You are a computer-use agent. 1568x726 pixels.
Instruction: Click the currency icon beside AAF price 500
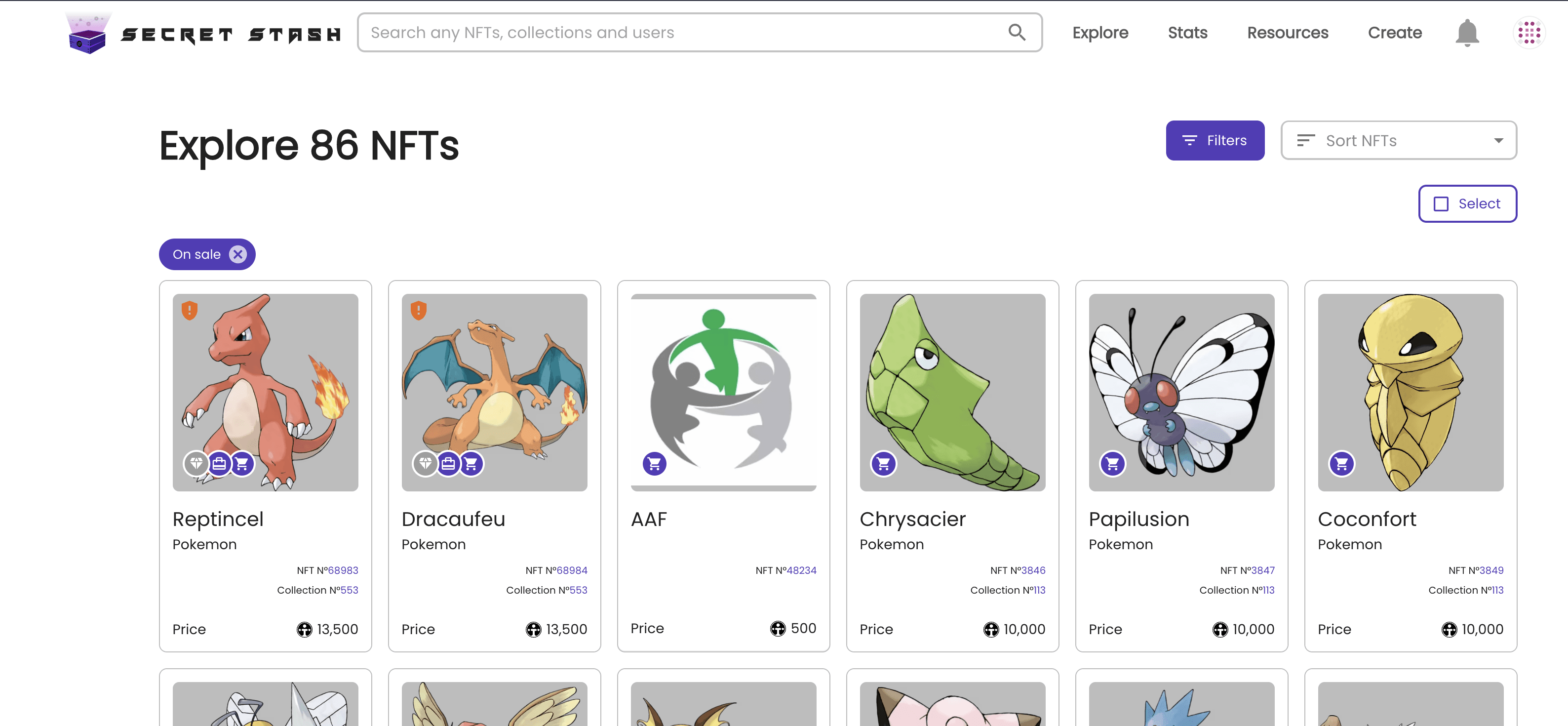pyautogui.click(x=777, y=629)
